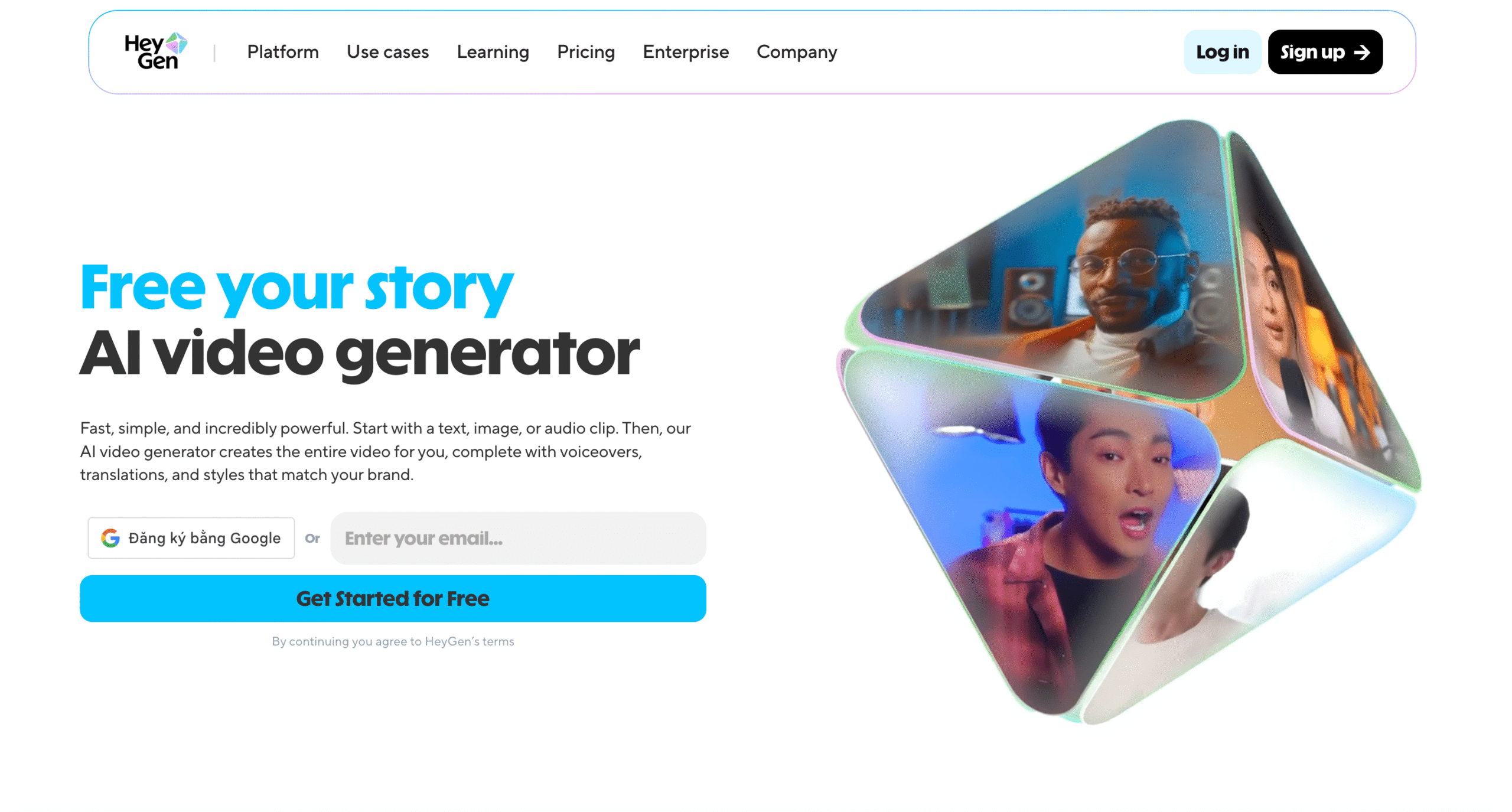
Task: Open the Platform menu
Action: click(283, 52)
